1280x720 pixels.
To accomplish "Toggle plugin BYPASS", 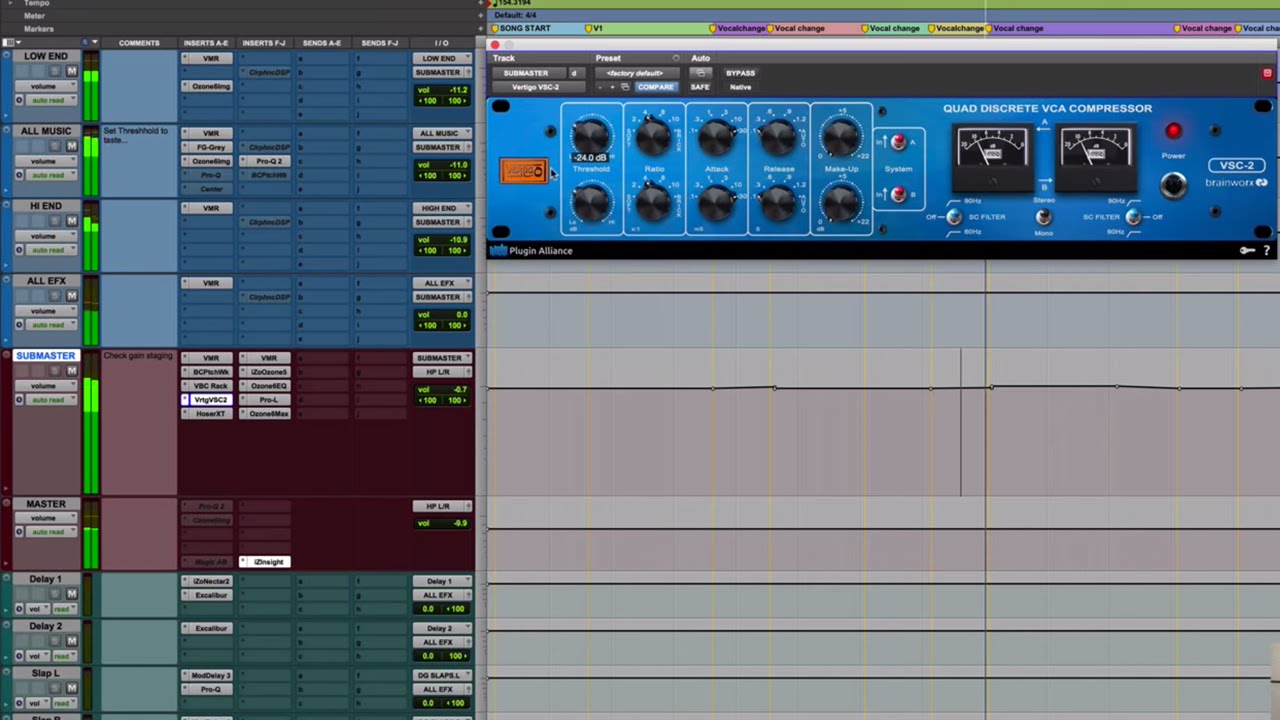I will pyautogui.click(x=740, y=73).
